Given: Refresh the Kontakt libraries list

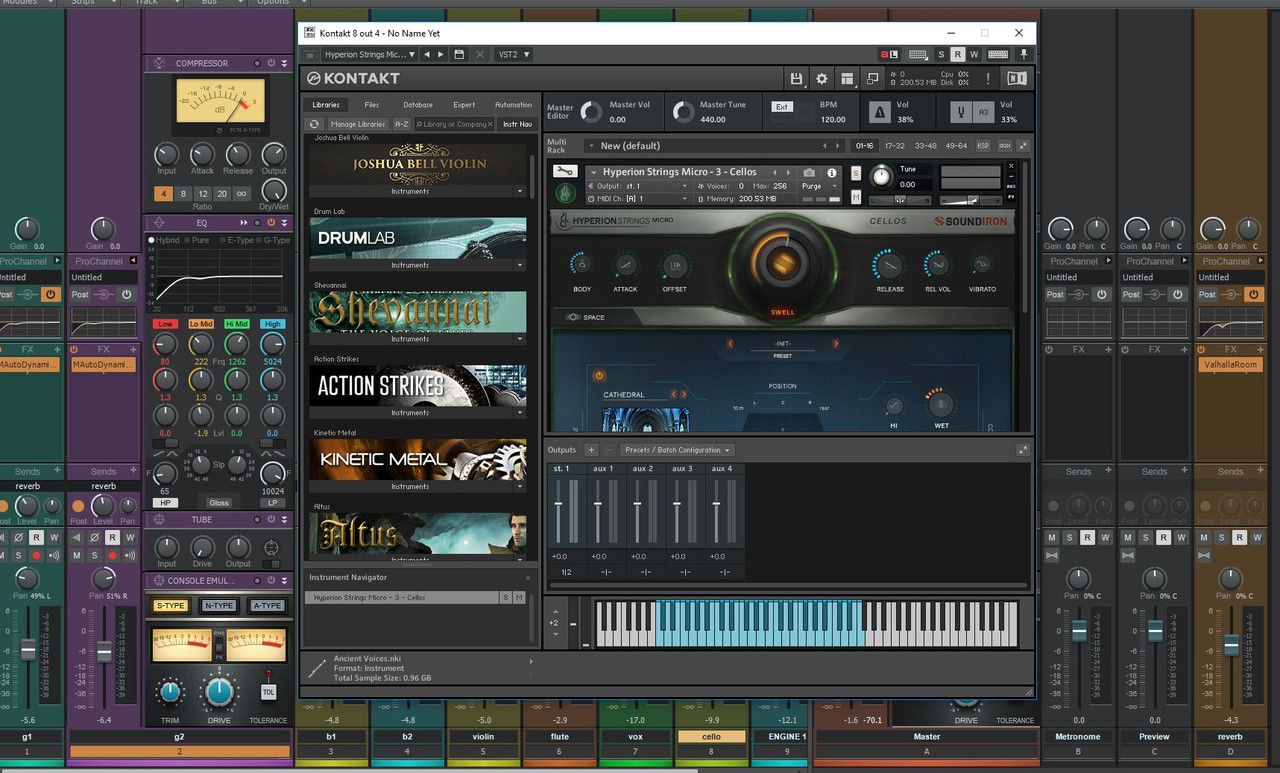Looking at the screenshot, I should 315,124.
